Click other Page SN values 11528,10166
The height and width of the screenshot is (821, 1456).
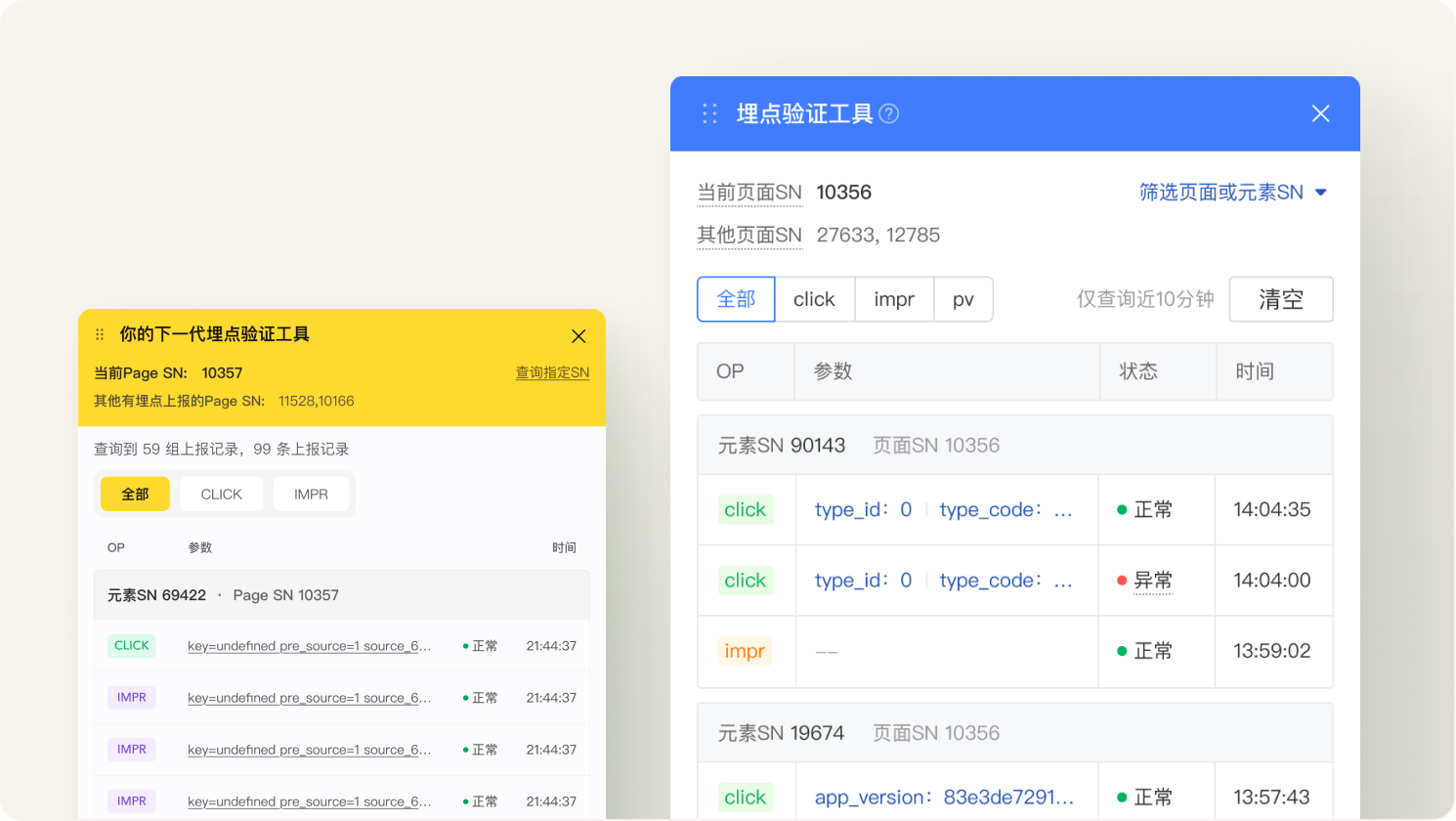tap(317, 402)
